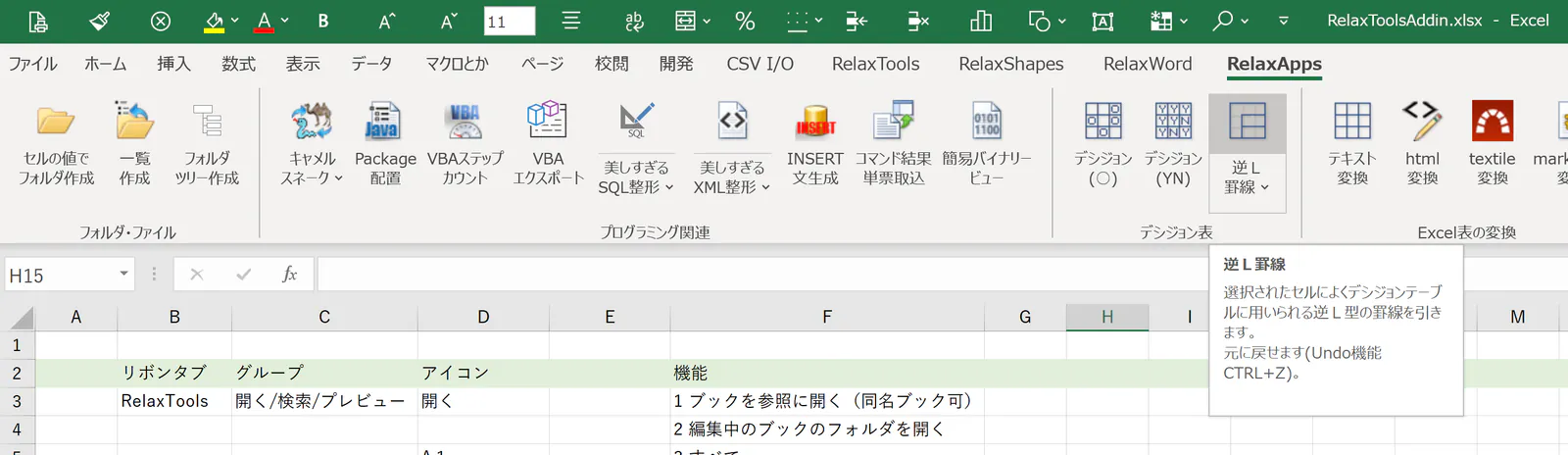Click the magnifier find icon
This screenshot has width=1568, height=455.
coord(1223,21)
